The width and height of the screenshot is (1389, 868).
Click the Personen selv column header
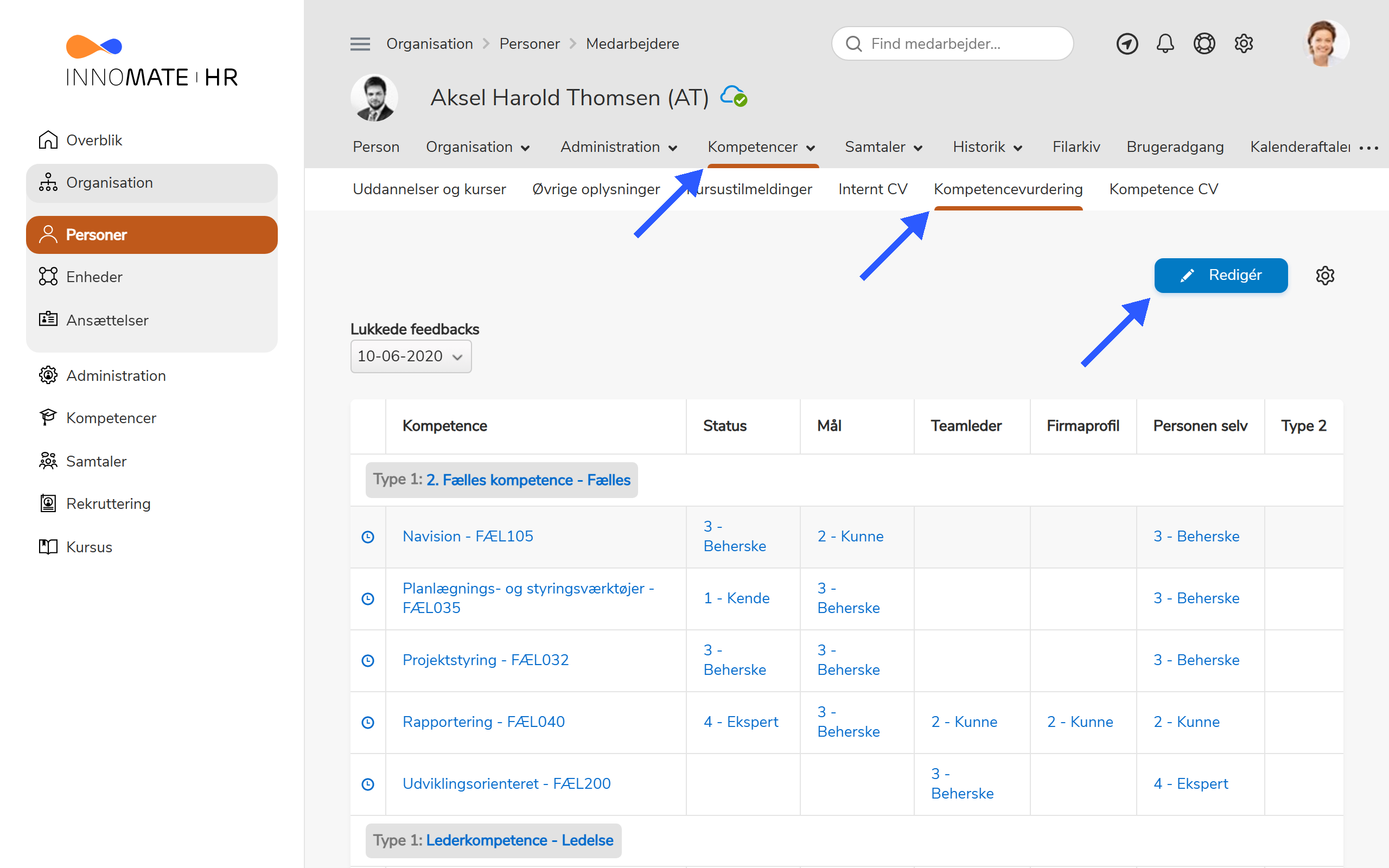(1200, 426)
